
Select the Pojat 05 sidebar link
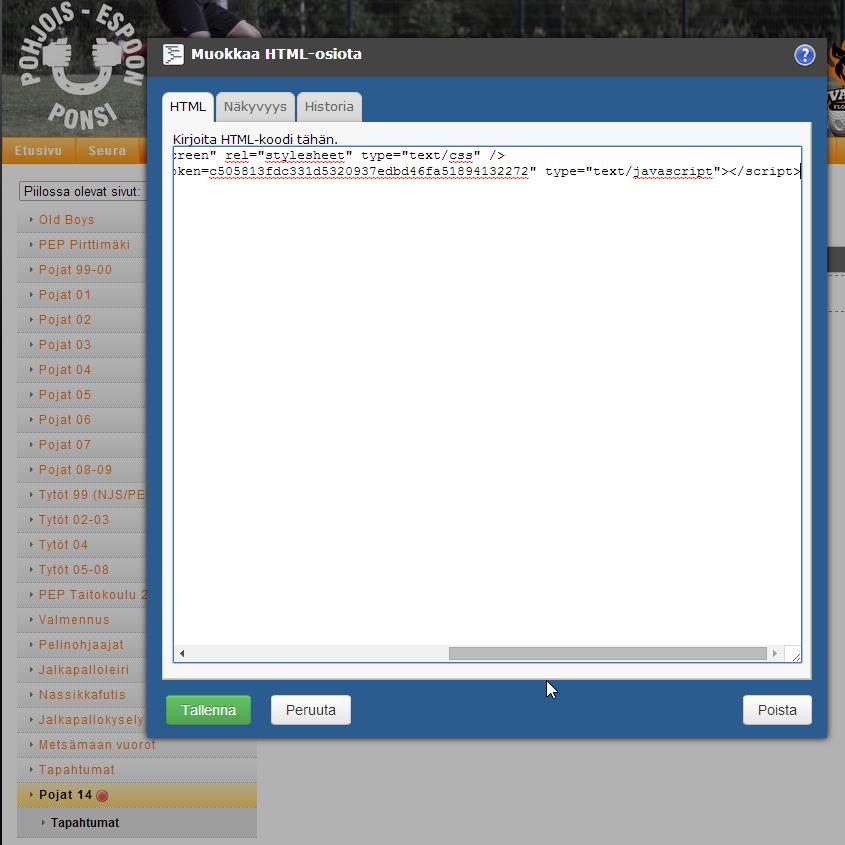coord(65,395)
